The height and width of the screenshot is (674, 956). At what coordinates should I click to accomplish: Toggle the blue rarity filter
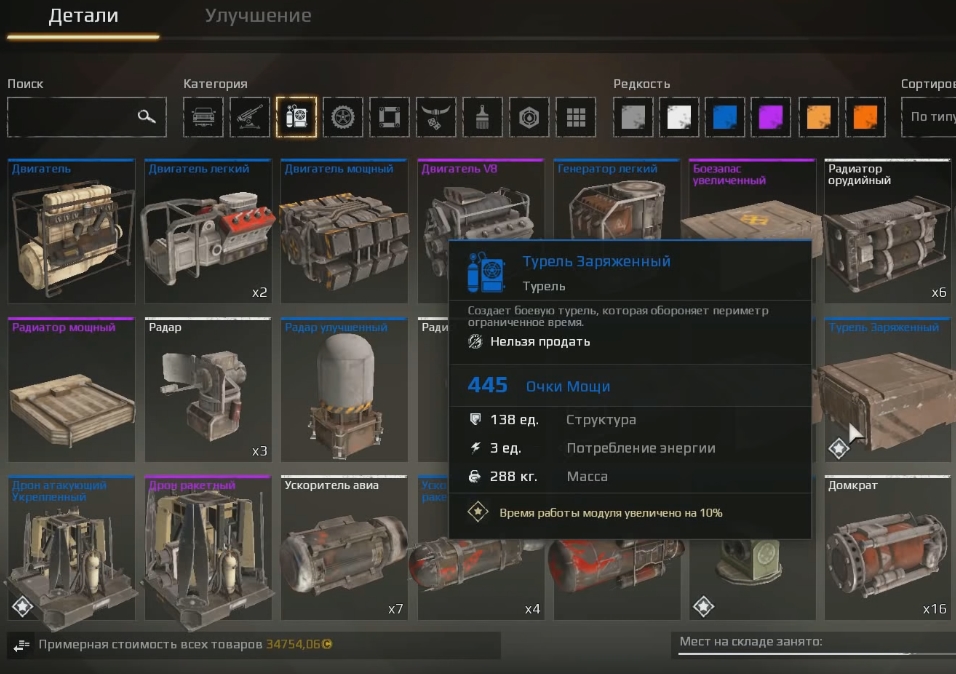(x=726, y=117)
